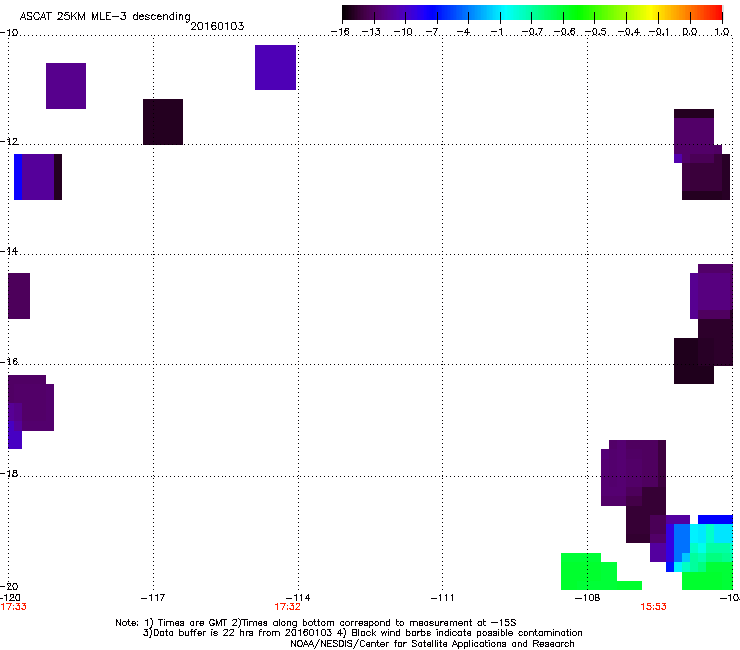The width and height of the screenshot is (740, 650).
Task: Click the color bar label -16
Action: pos(340,32)
